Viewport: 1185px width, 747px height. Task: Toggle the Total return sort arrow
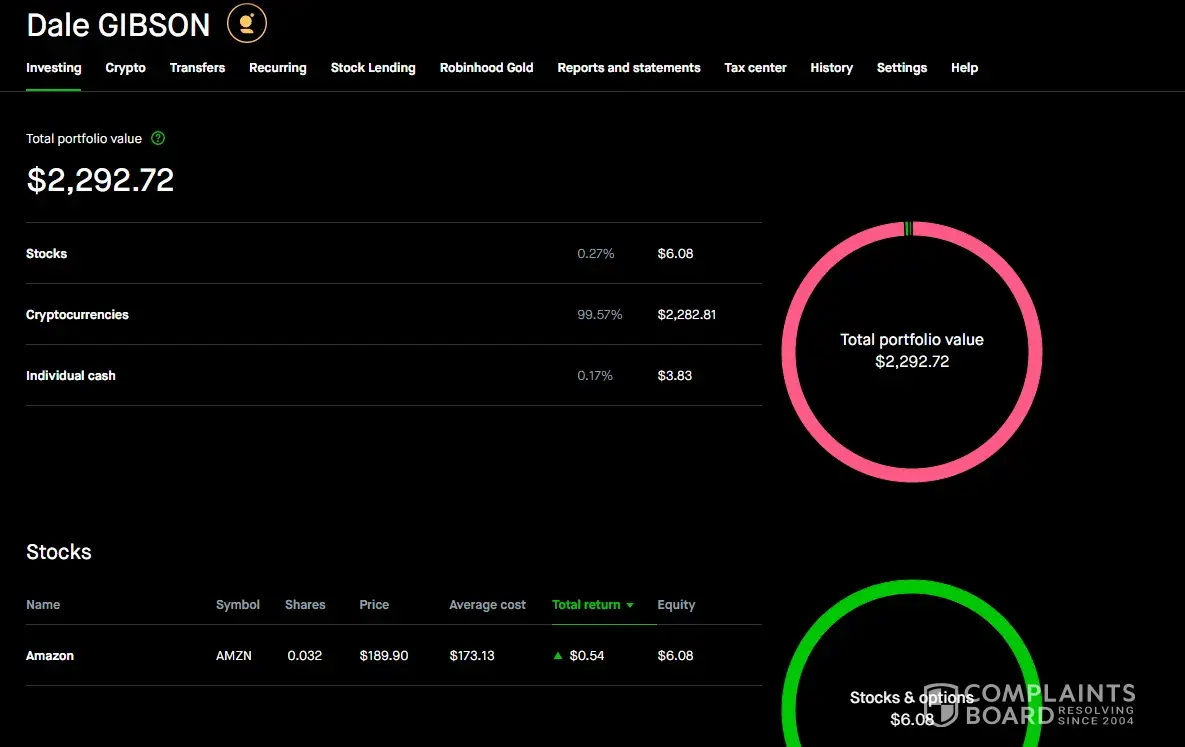coord(630,605)
